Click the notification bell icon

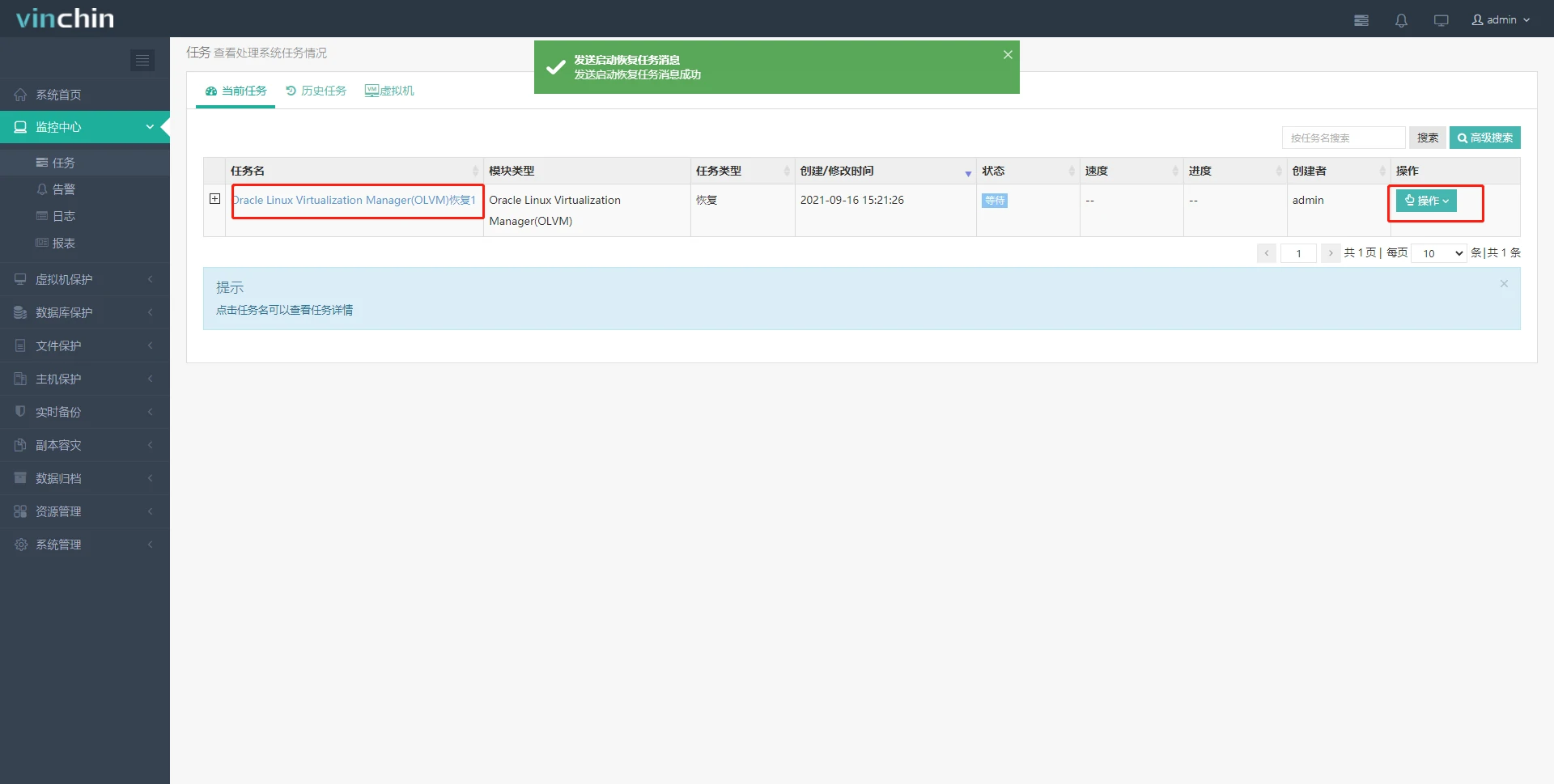click(x=1401, y=20)
